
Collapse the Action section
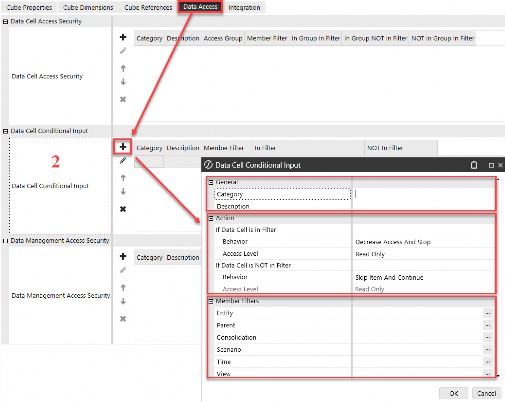coord(211,218)
